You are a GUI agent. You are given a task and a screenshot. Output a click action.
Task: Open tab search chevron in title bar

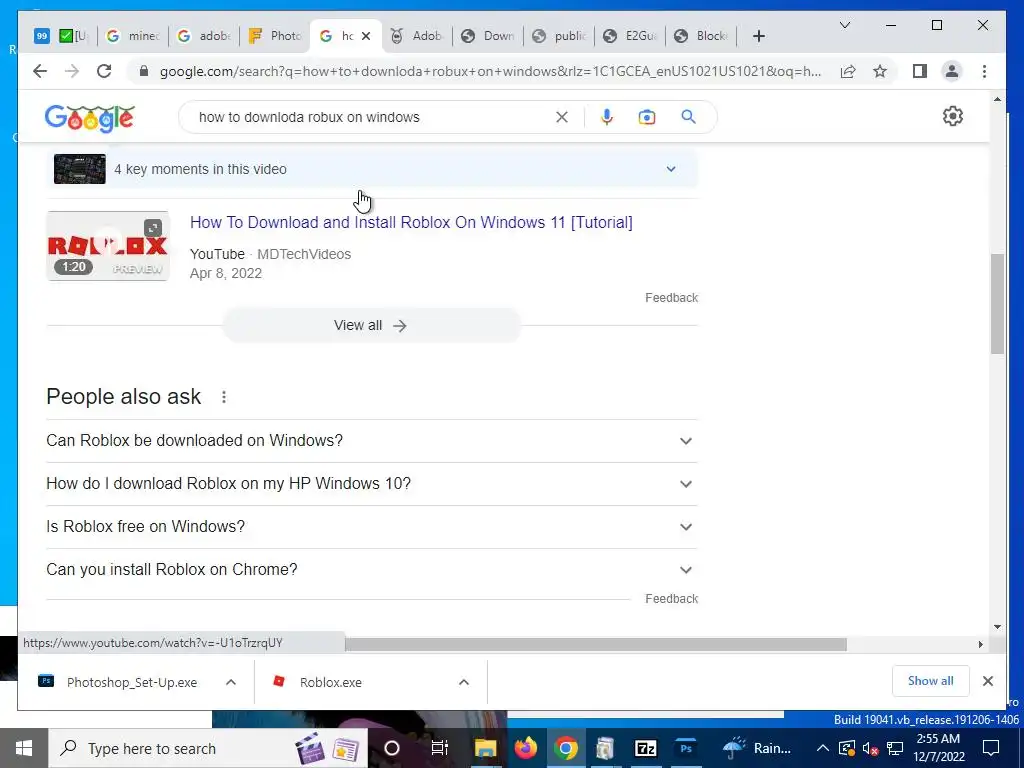[x=844, y=25]
